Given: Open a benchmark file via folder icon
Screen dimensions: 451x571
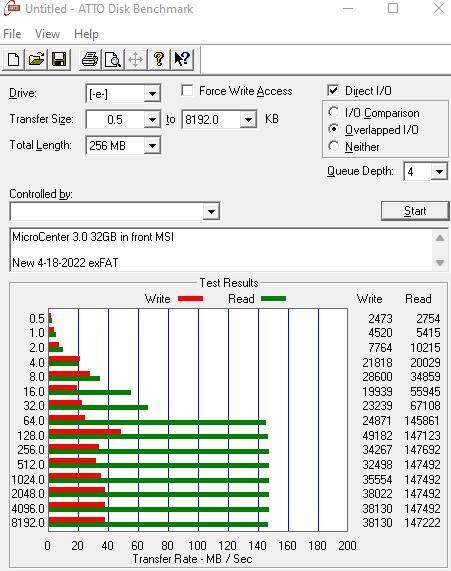Looking at the screenshot, I should 36,59.
